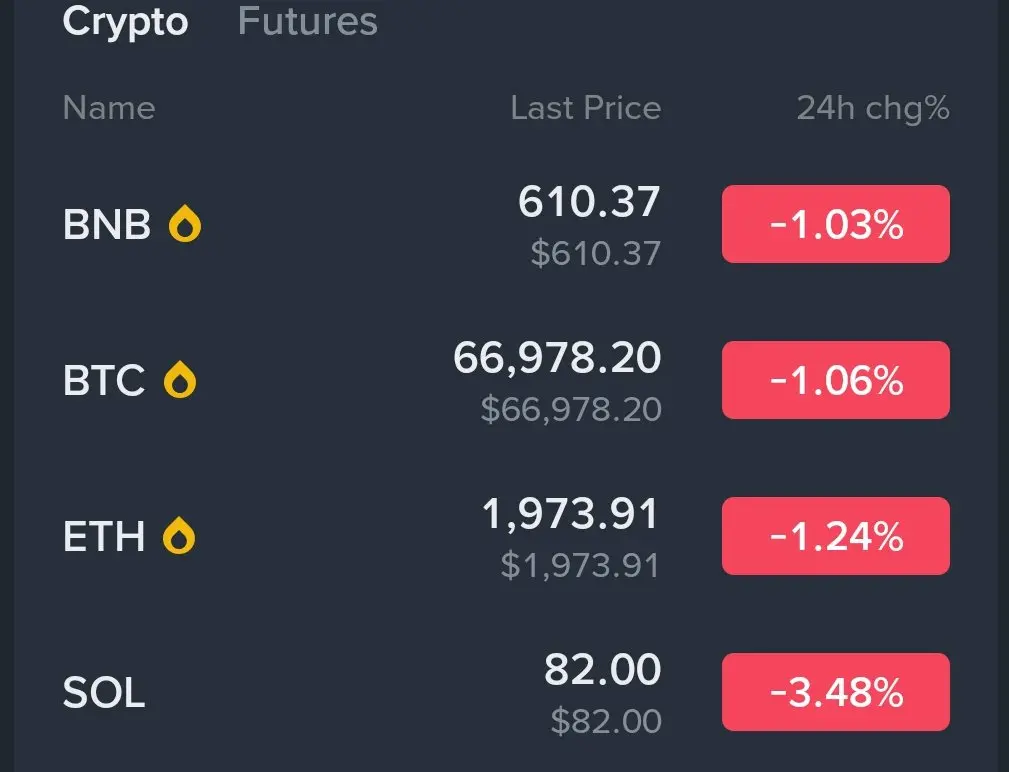Image resolution: width=1009 pixels, height=772 pixels.
Task: Click the SOL last price 82.00
Action: coord(602,670)
